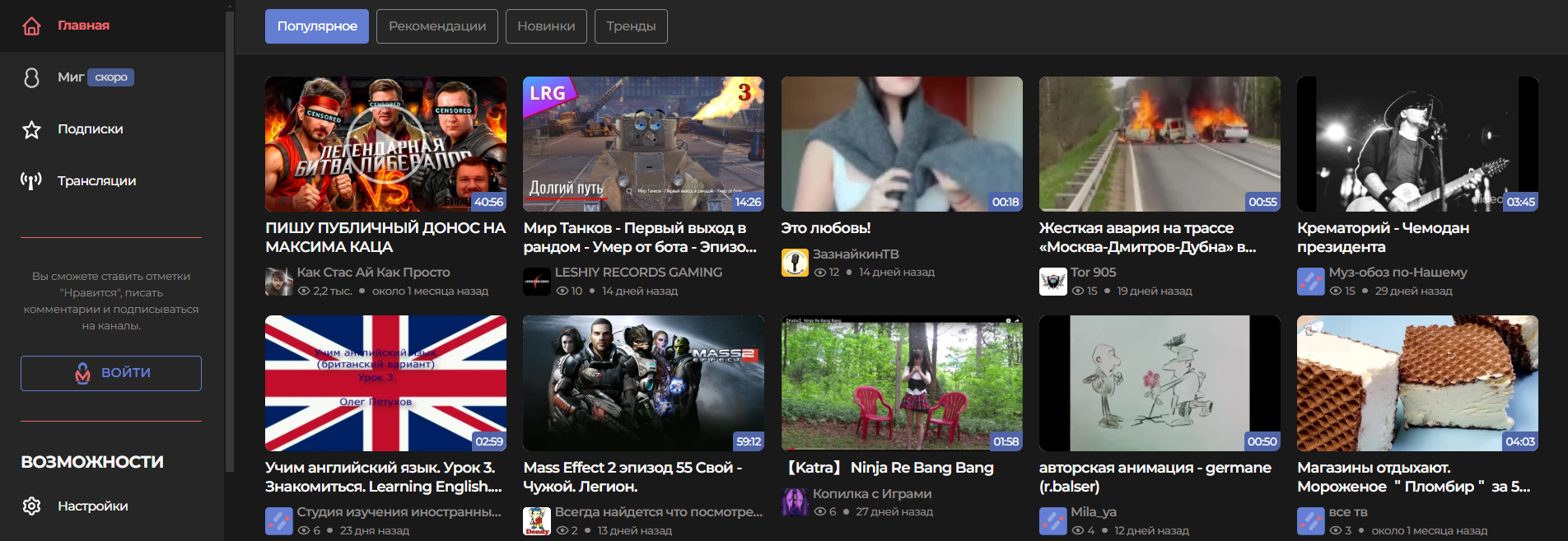Open Как Стас Ай Как Просто avatar
The width and height of the screenshot is (1568, 541).
[279, 282]
